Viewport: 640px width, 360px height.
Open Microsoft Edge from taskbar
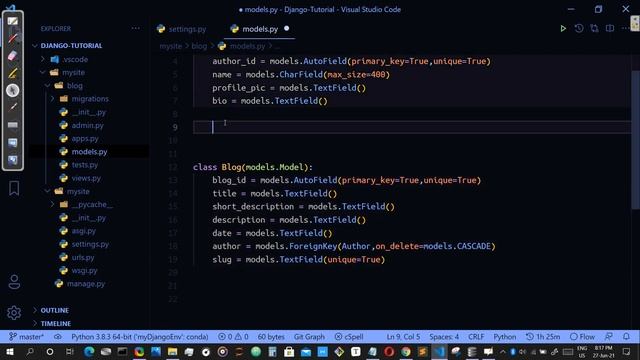[x=89, y=351]
